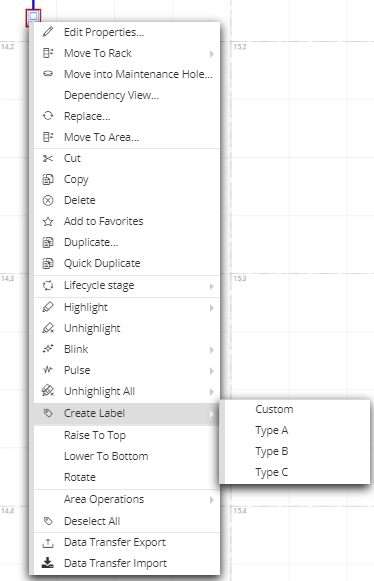Image resolution: width=374 pixels, height=581 pixels.
Task: Click the Data Transfer Import download icon
Action: click(47, 563)
